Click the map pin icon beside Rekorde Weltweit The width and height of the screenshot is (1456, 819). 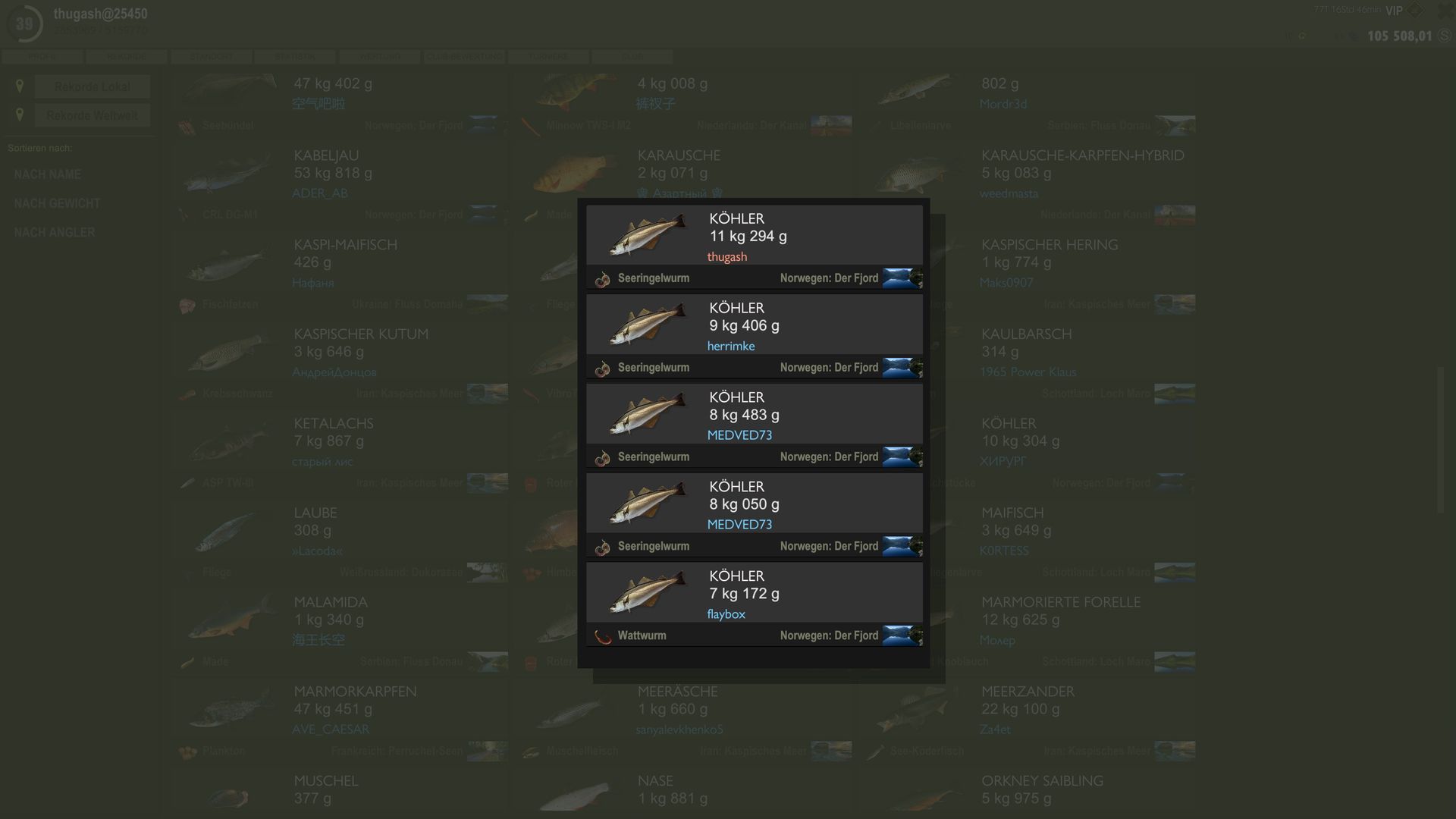pos(20,115)
